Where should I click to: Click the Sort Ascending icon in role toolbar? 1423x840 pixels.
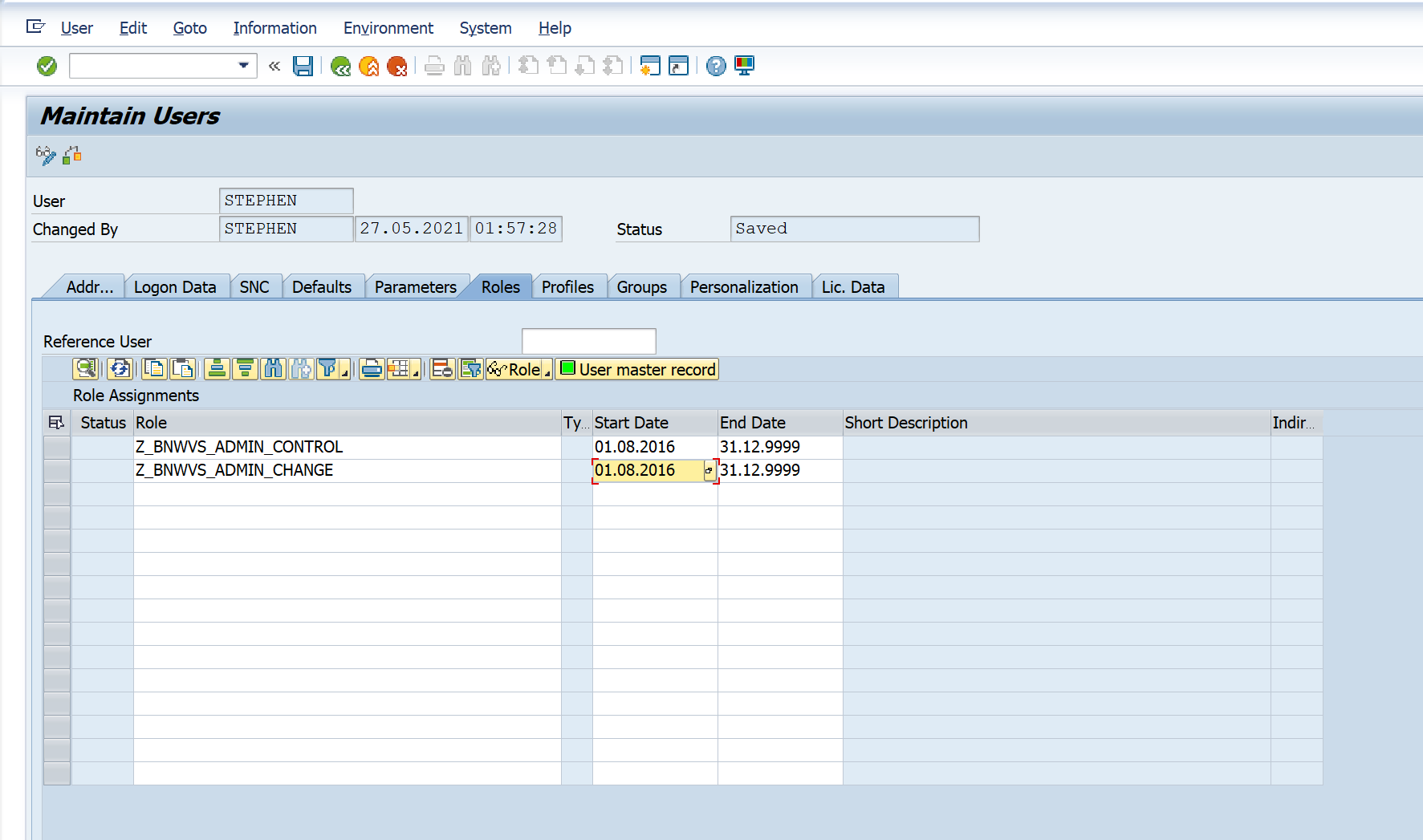(x=217, y=369)
